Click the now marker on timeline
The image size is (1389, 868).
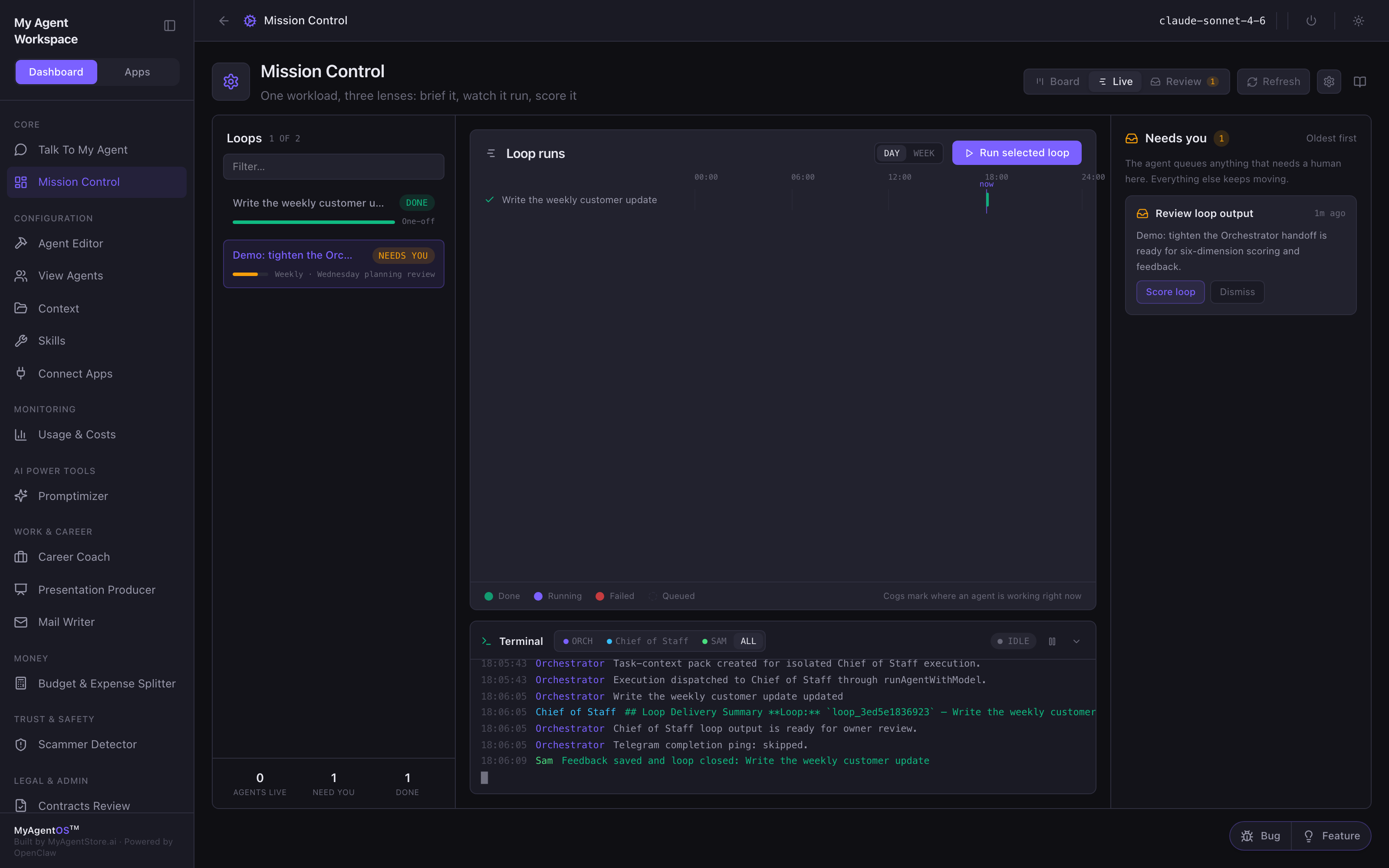tap(986, 184)
